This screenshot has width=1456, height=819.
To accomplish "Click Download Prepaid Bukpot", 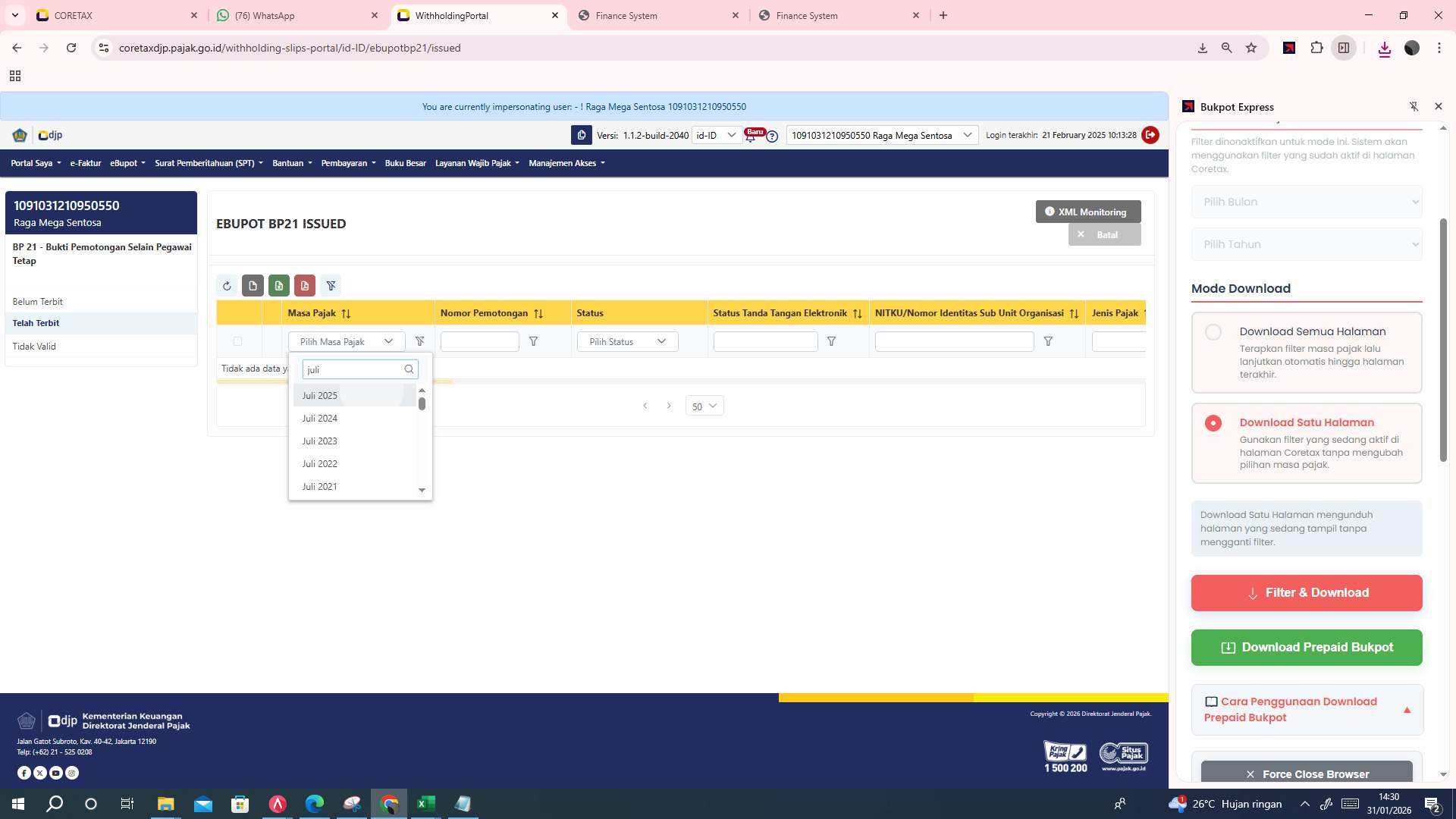I will [1306, 647].
